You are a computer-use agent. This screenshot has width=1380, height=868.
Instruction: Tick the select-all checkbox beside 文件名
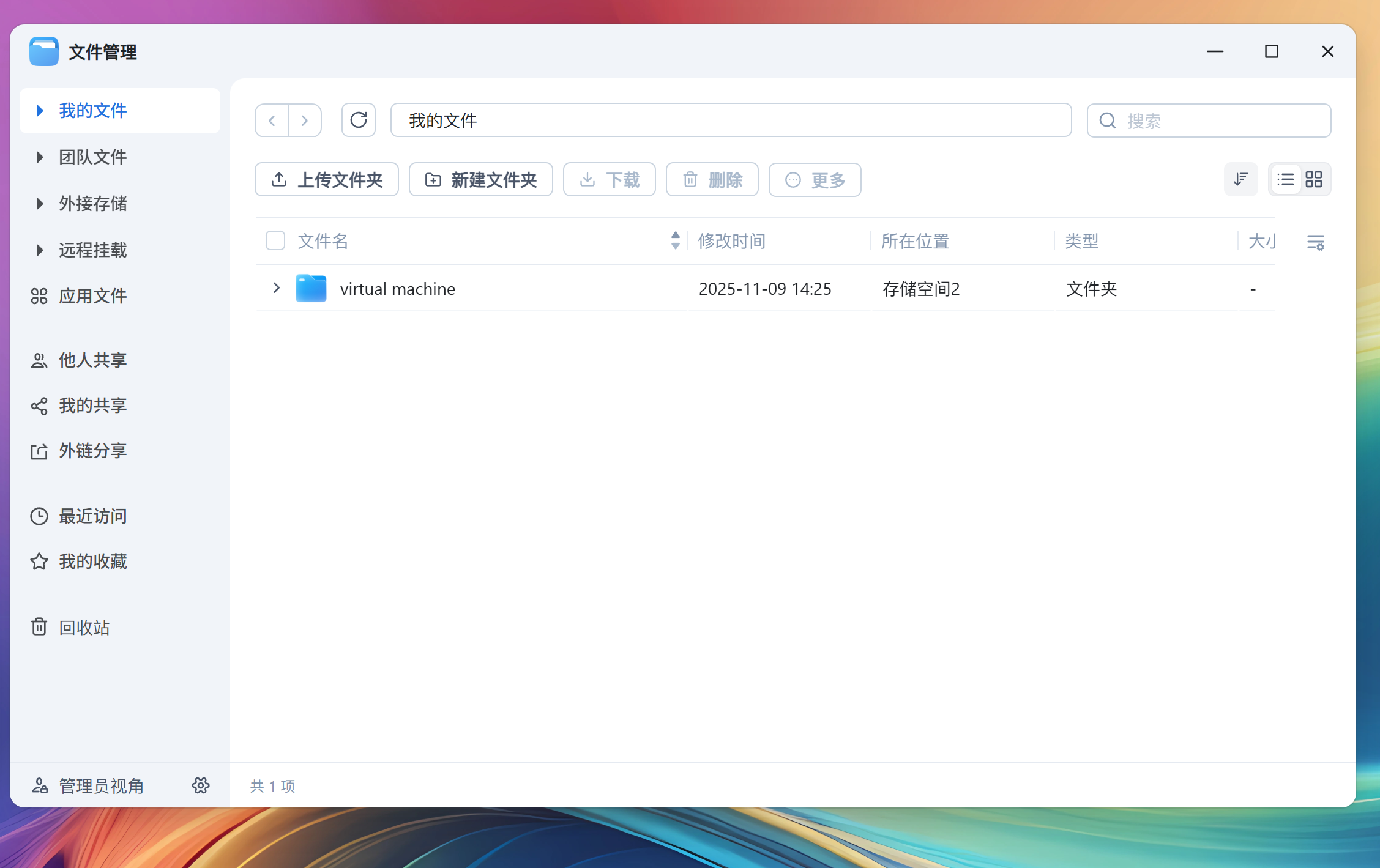(275, 240)
